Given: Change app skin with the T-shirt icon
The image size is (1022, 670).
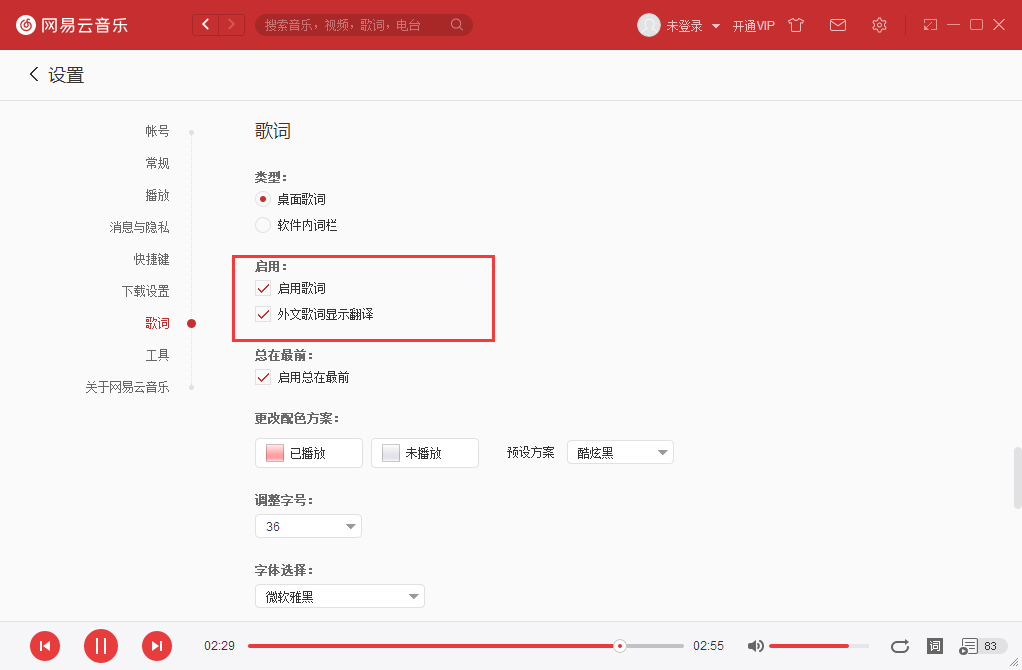Looking at the screenshot, I should [795, 24].
